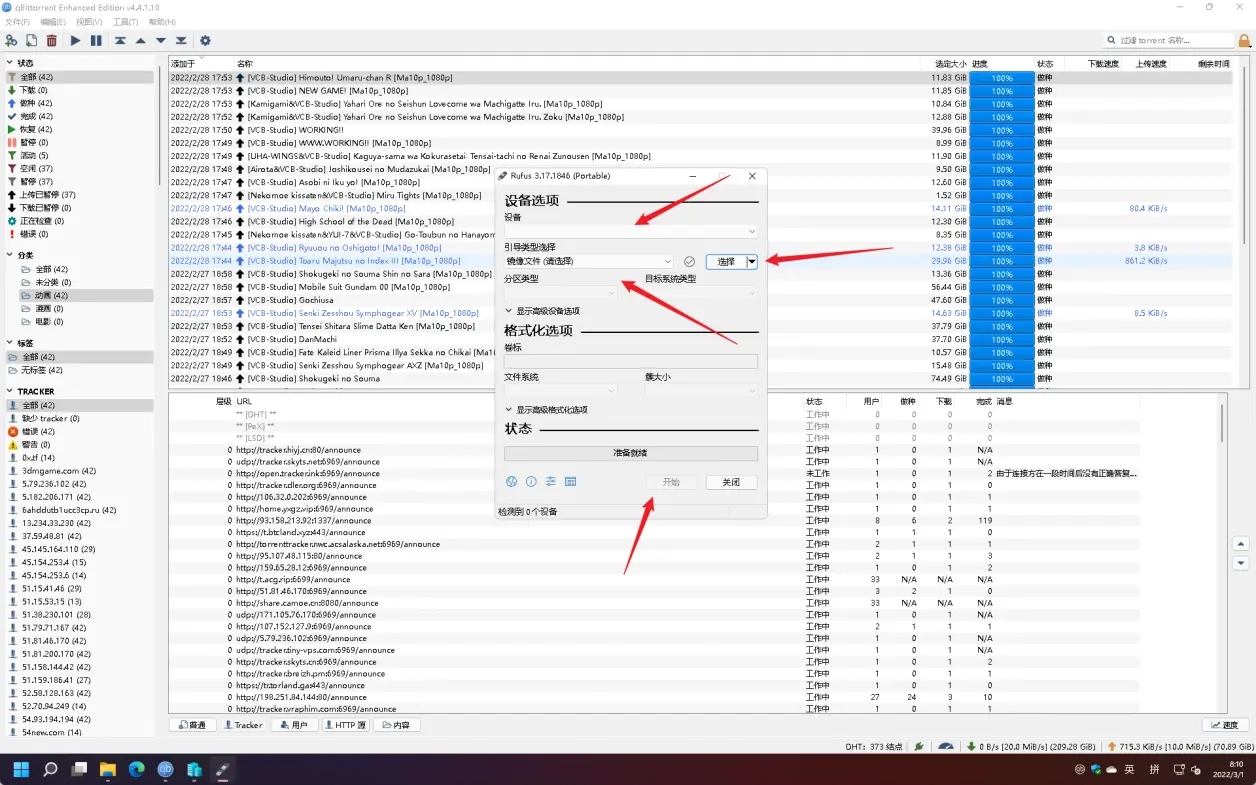Click the Rufus 准备就绪 status progress bar
1256x785 pixels.
[x=631, y=453]
